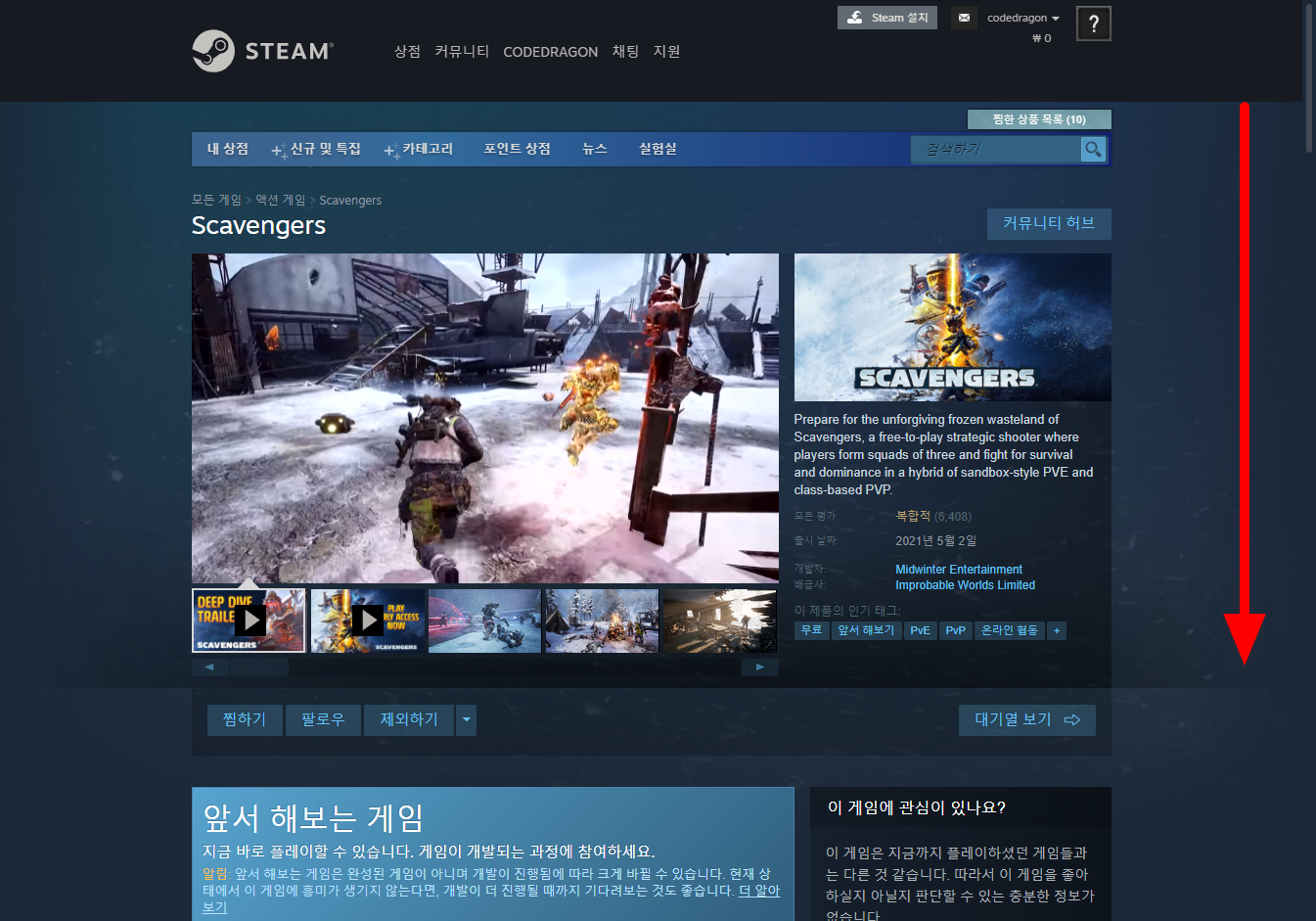Open the 커뮤니티 top menu

pos(462,52)
